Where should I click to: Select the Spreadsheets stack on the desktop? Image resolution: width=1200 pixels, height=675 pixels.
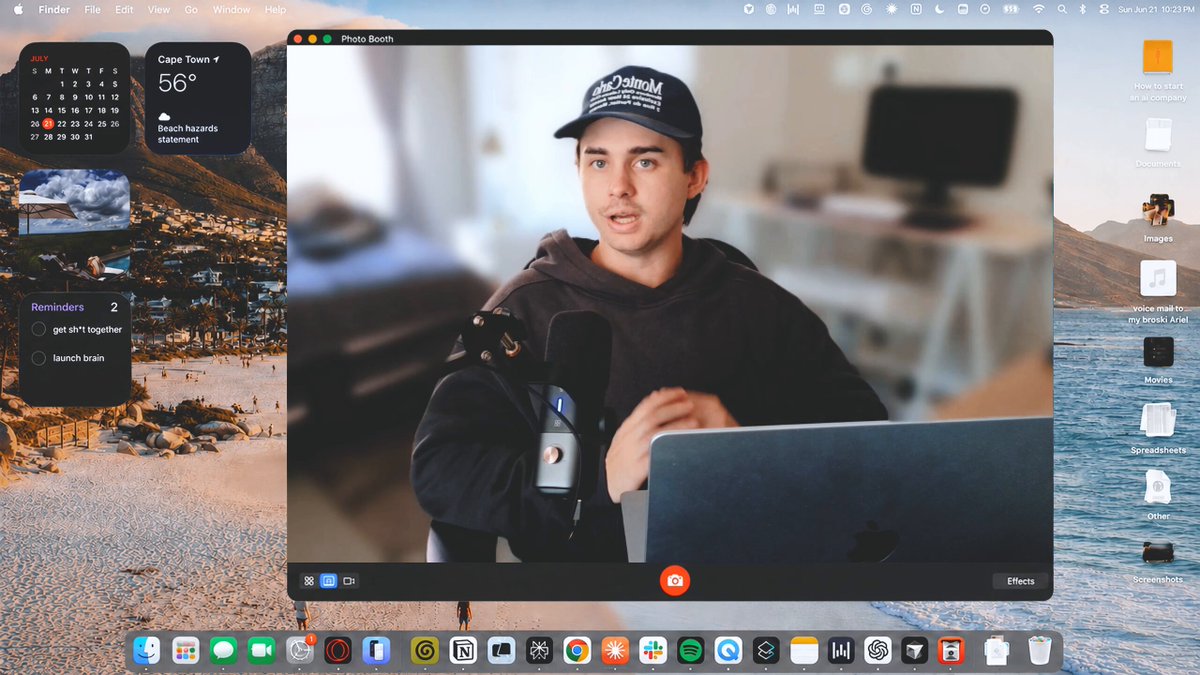1158,428
